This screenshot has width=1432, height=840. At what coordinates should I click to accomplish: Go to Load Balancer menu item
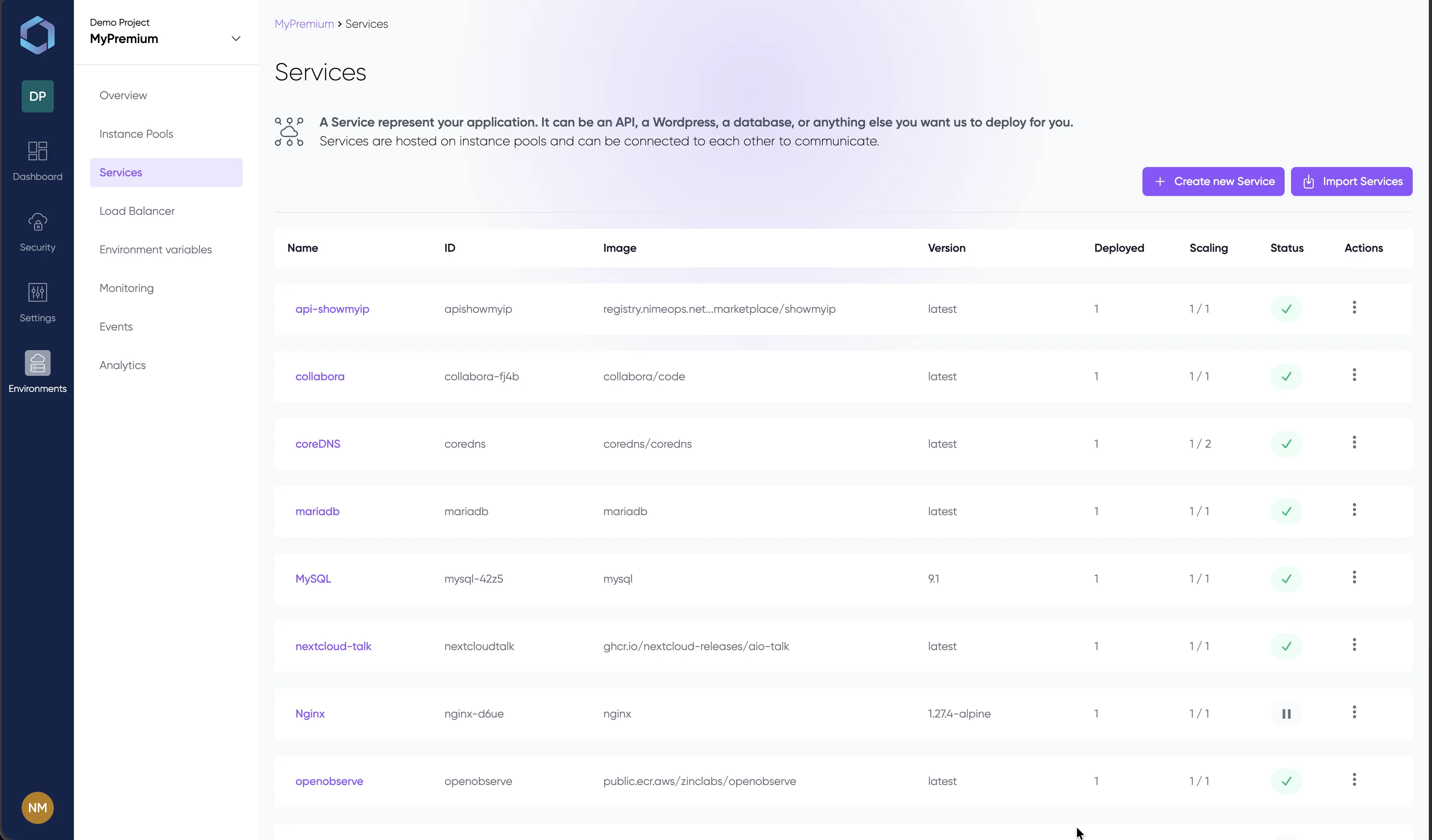pos(137,211)
